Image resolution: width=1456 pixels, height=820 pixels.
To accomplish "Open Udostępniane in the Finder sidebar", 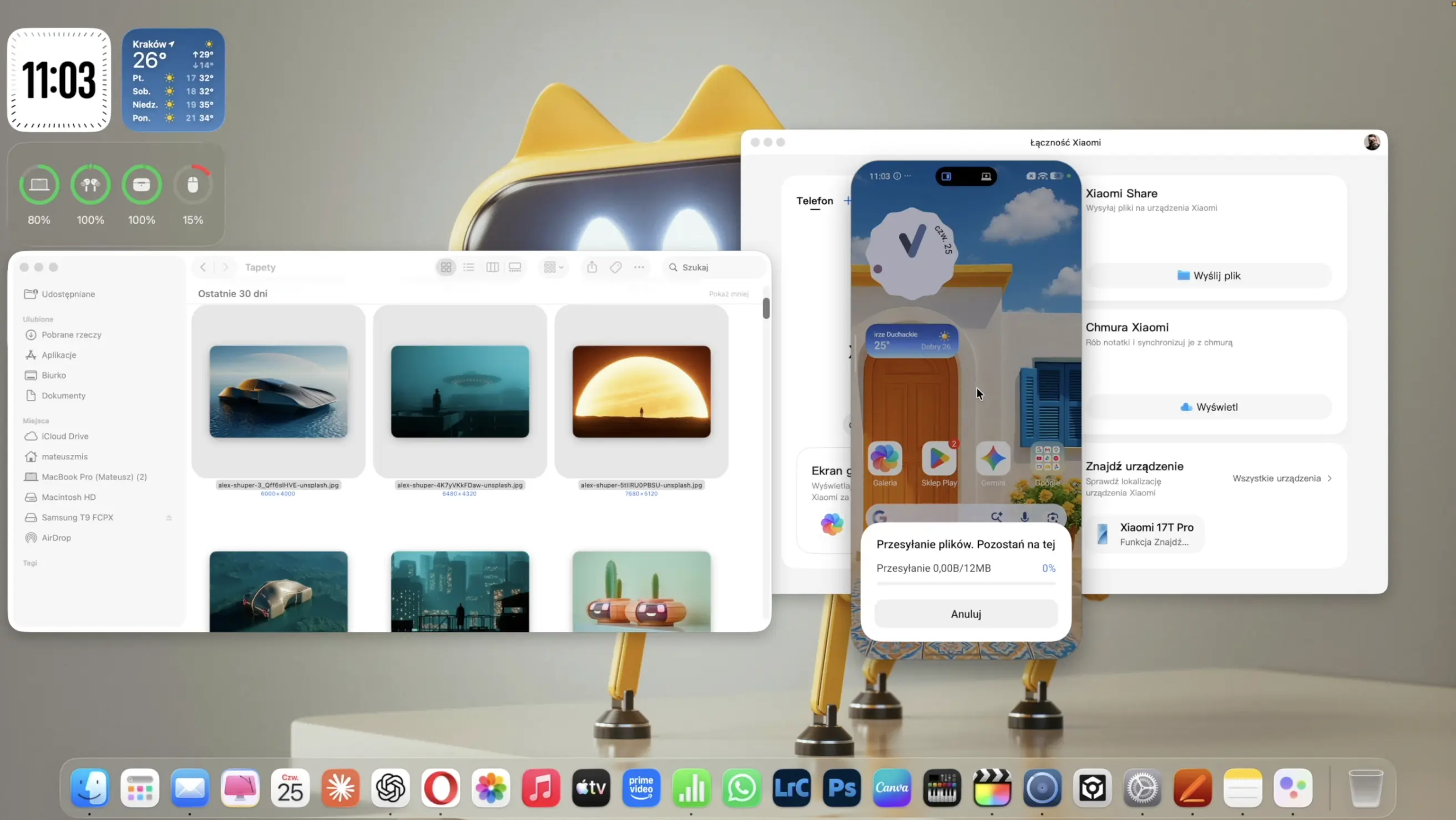I will 68,294.
